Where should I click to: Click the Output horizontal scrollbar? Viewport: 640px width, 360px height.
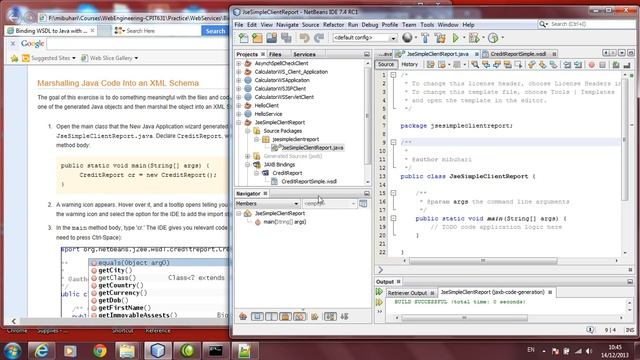464,318
